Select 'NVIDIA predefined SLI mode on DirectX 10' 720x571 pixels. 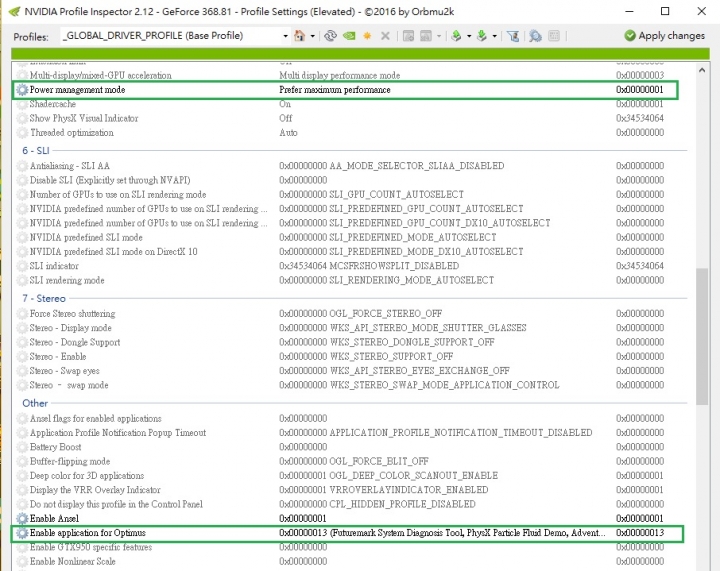[x=113, y=252]
